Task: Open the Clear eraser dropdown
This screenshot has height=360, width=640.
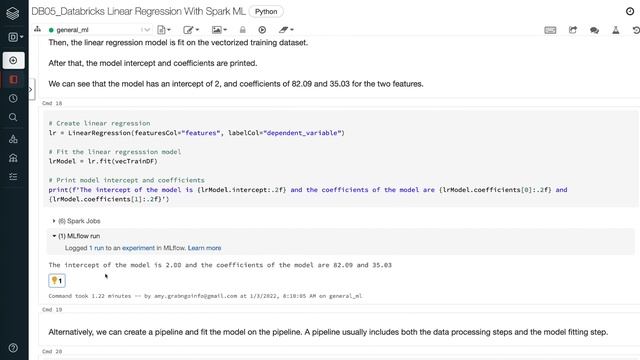Action: 286,30
